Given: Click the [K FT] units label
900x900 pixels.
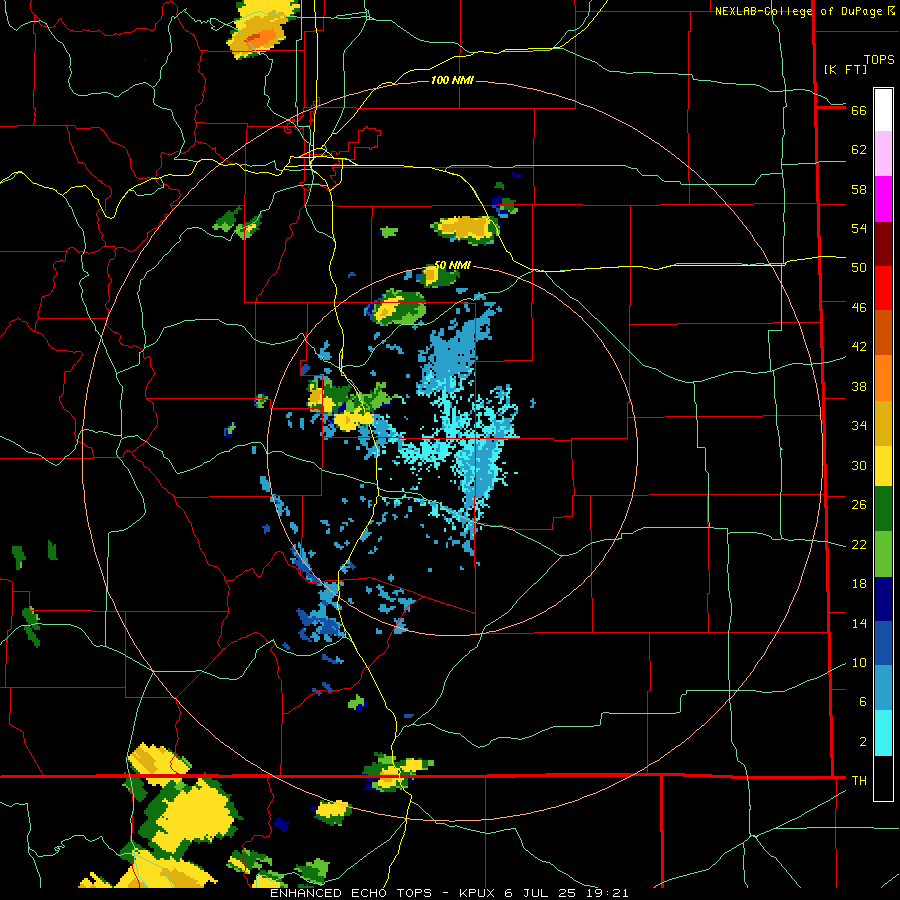Looking at the screenshot, I should [845, 69].
